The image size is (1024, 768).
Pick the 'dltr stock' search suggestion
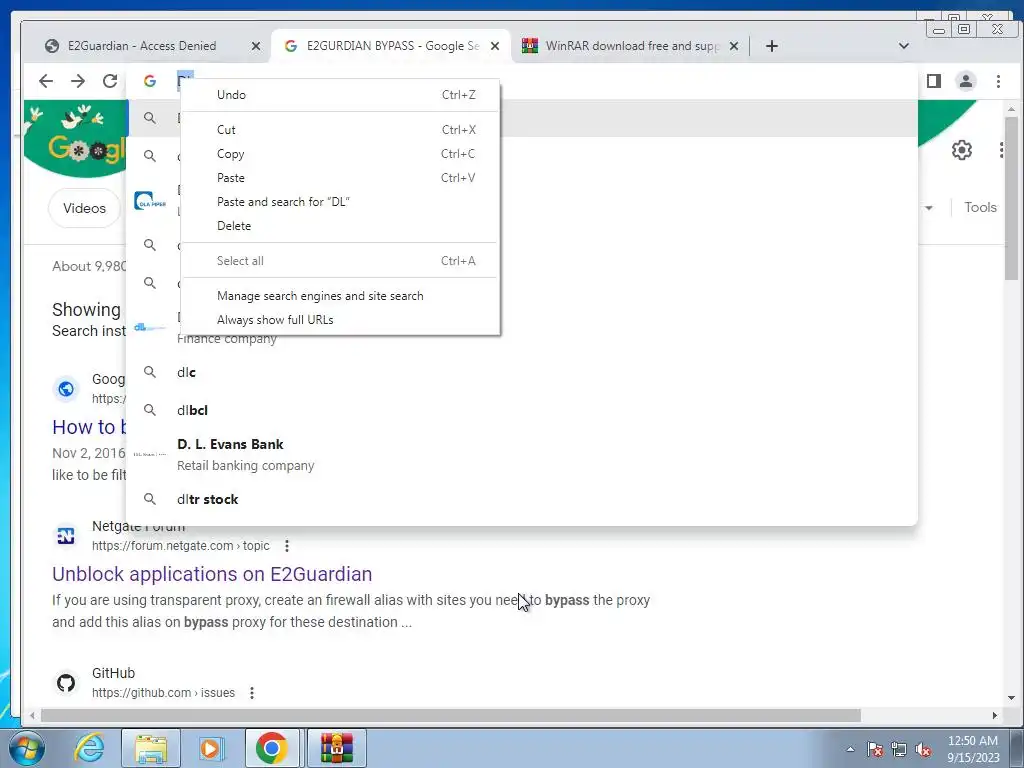click(x=522, y=499)
